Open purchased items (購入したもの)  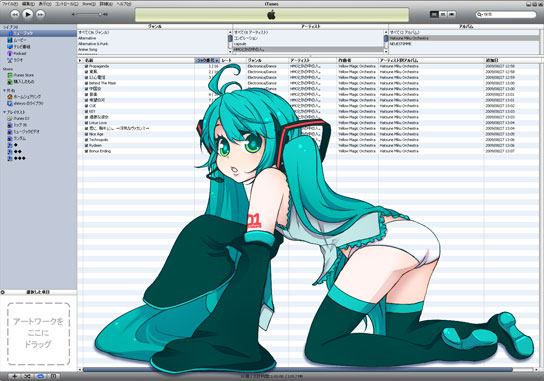tap(38, 82)
